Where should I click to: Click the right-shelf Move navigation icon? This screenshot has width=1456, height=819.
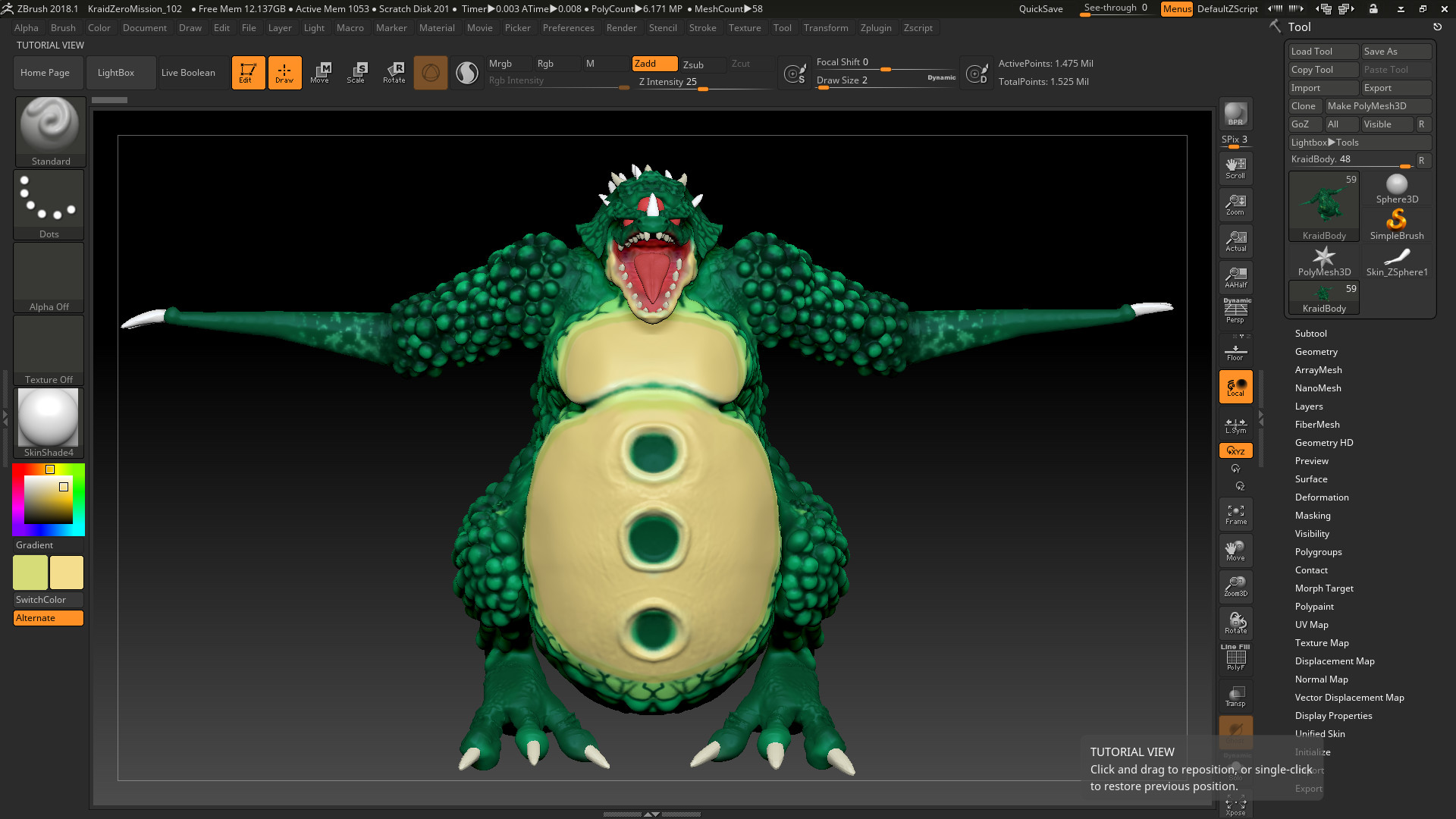[1235, 551]
